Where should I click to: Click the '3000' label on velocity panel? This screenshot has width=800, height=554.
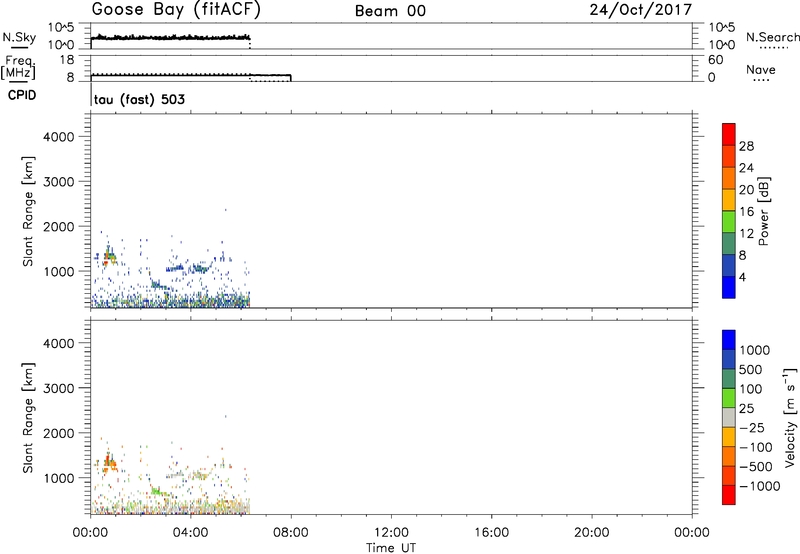pos(58,388)
